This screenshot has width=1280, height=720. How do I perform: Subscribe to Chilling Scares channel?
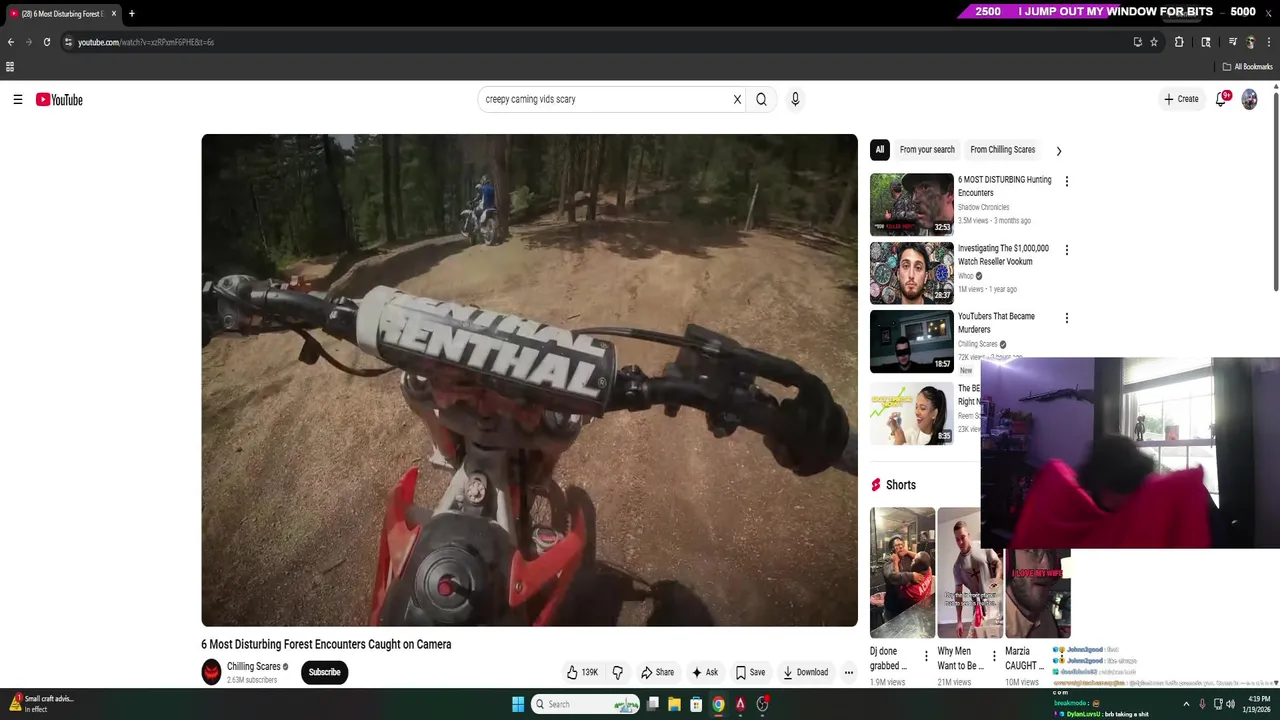(324, 672)
